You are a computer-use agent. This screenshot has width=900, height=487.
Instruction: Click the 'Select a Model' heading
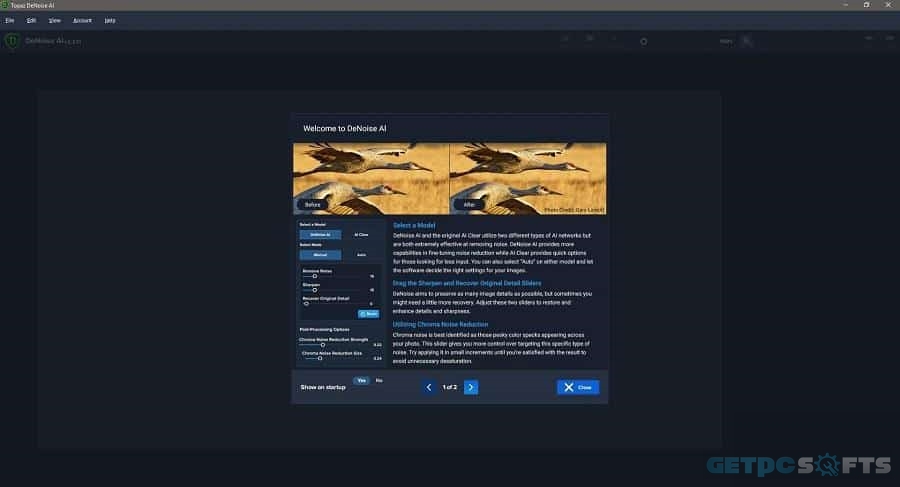[414, 225]
